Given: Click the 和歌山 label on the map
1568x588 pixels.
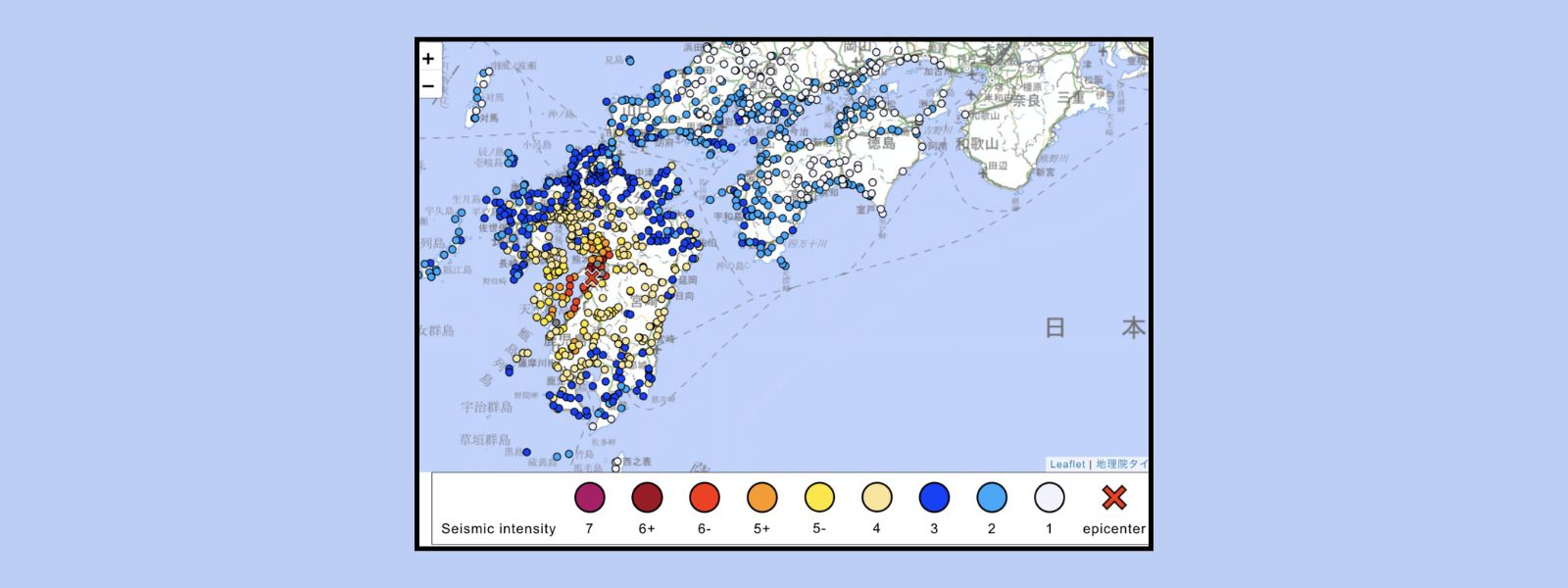Looking at the screenshot, I should click(x=977, y=143).
